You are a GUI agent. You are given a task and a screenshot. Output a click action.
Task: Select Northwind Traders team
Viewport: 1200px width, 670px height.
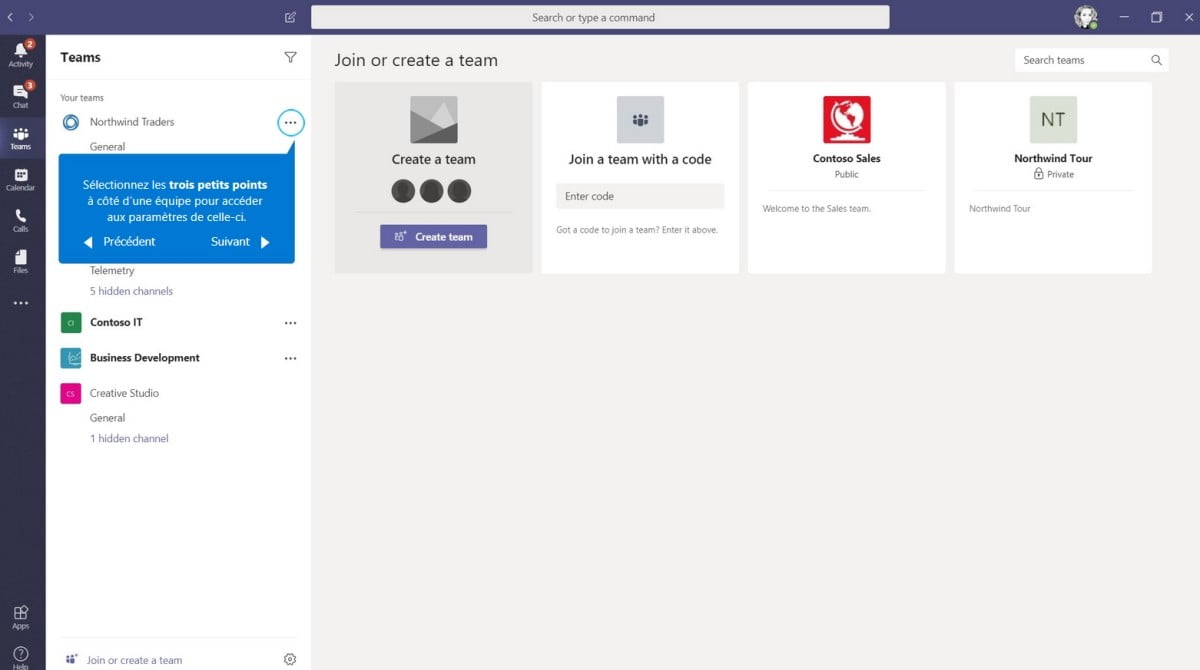tap(132, 122)
